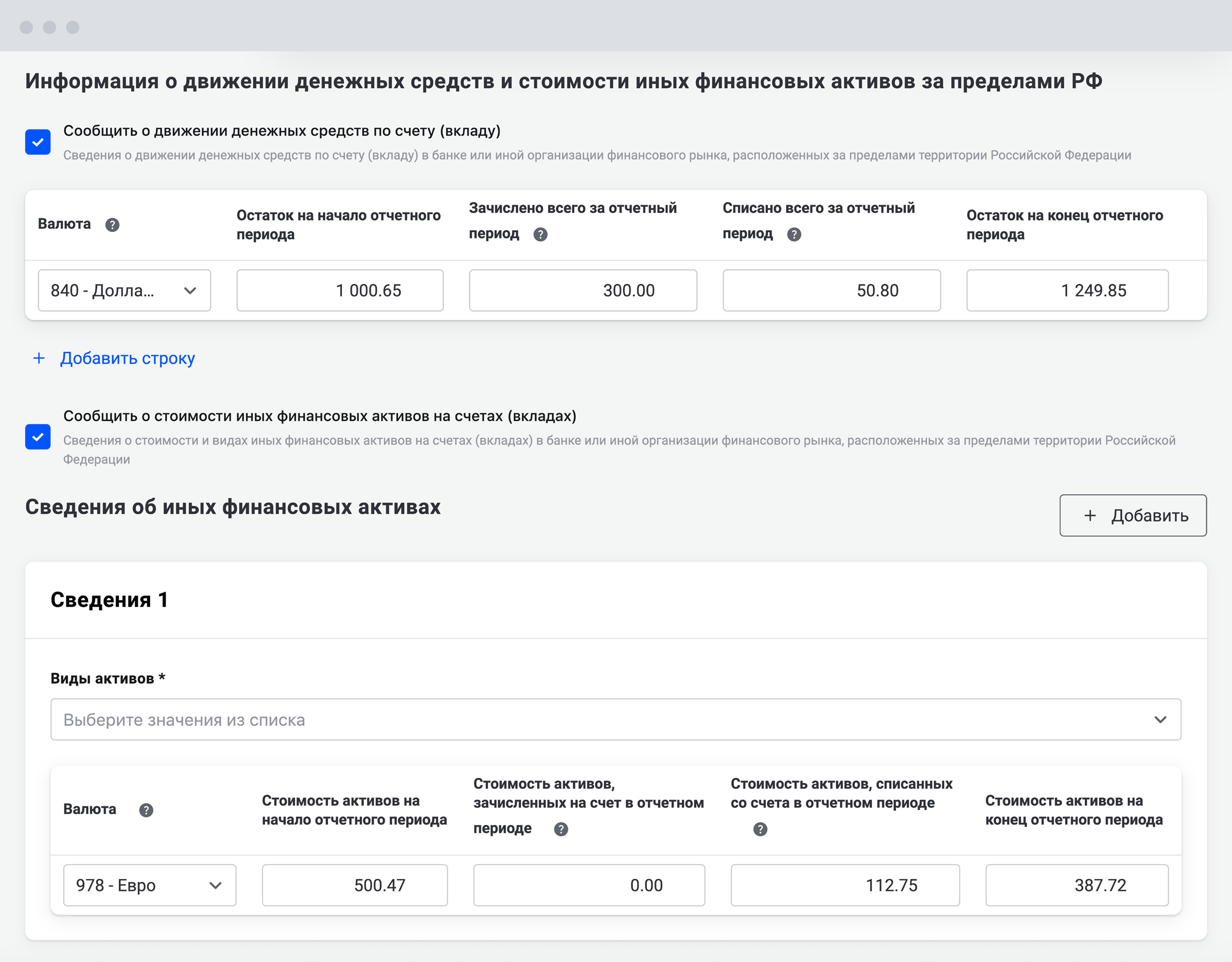Uncheck Сообщить о движении денежных средств checkbox

click(38, 142)
